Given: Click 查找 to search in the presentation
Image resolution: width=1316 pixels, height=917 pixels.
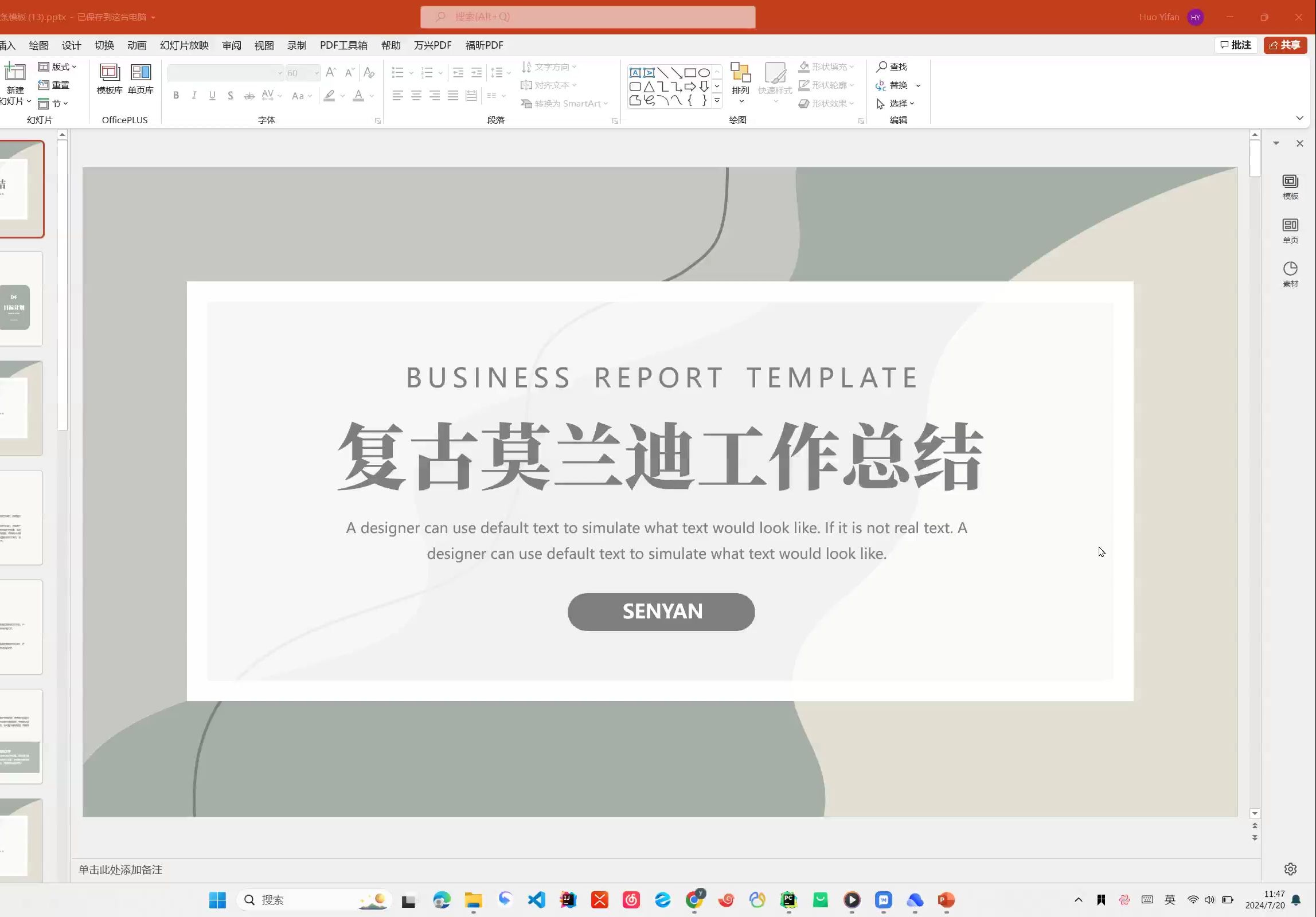Looking at the screenshot, I should (x=892, y=66).
